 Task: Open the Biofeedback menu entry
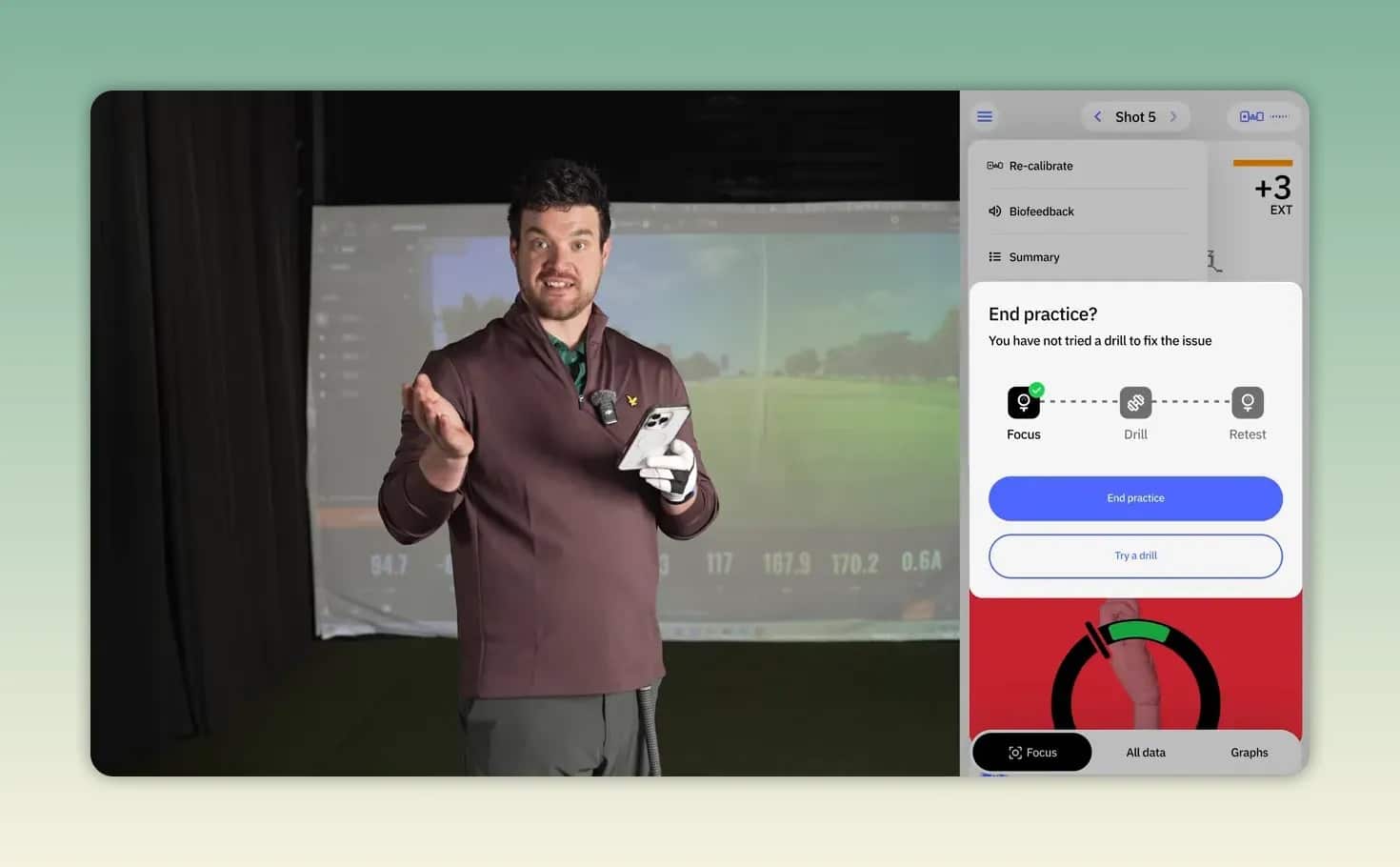tap(1089, 212)
